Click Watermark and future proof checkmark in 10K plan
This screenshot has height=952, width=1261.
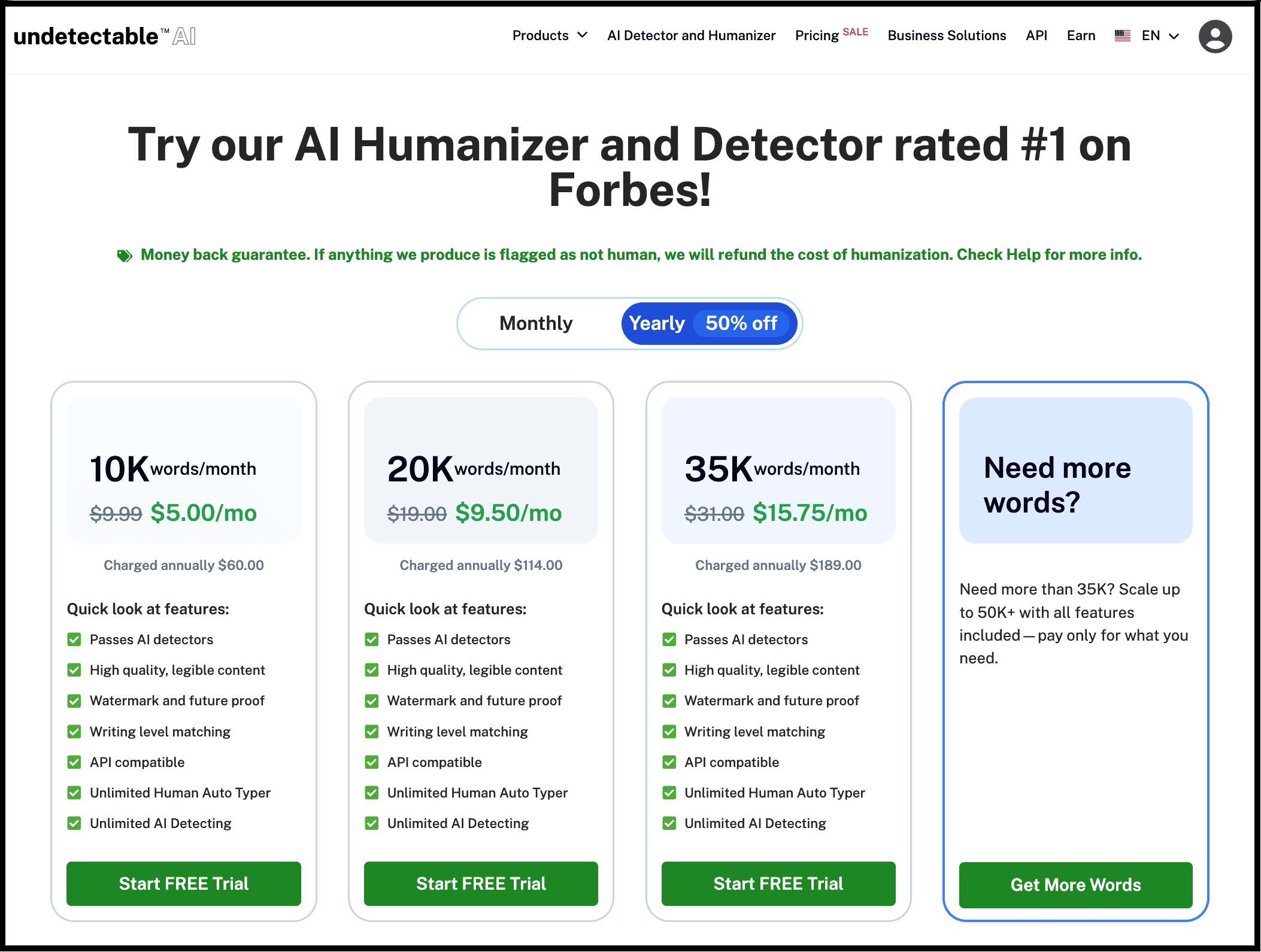74,701
